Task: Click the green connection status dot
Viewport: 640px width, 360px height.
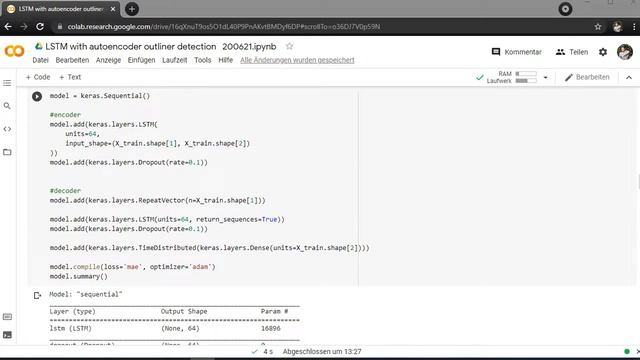Action: (x=627, y=351)
